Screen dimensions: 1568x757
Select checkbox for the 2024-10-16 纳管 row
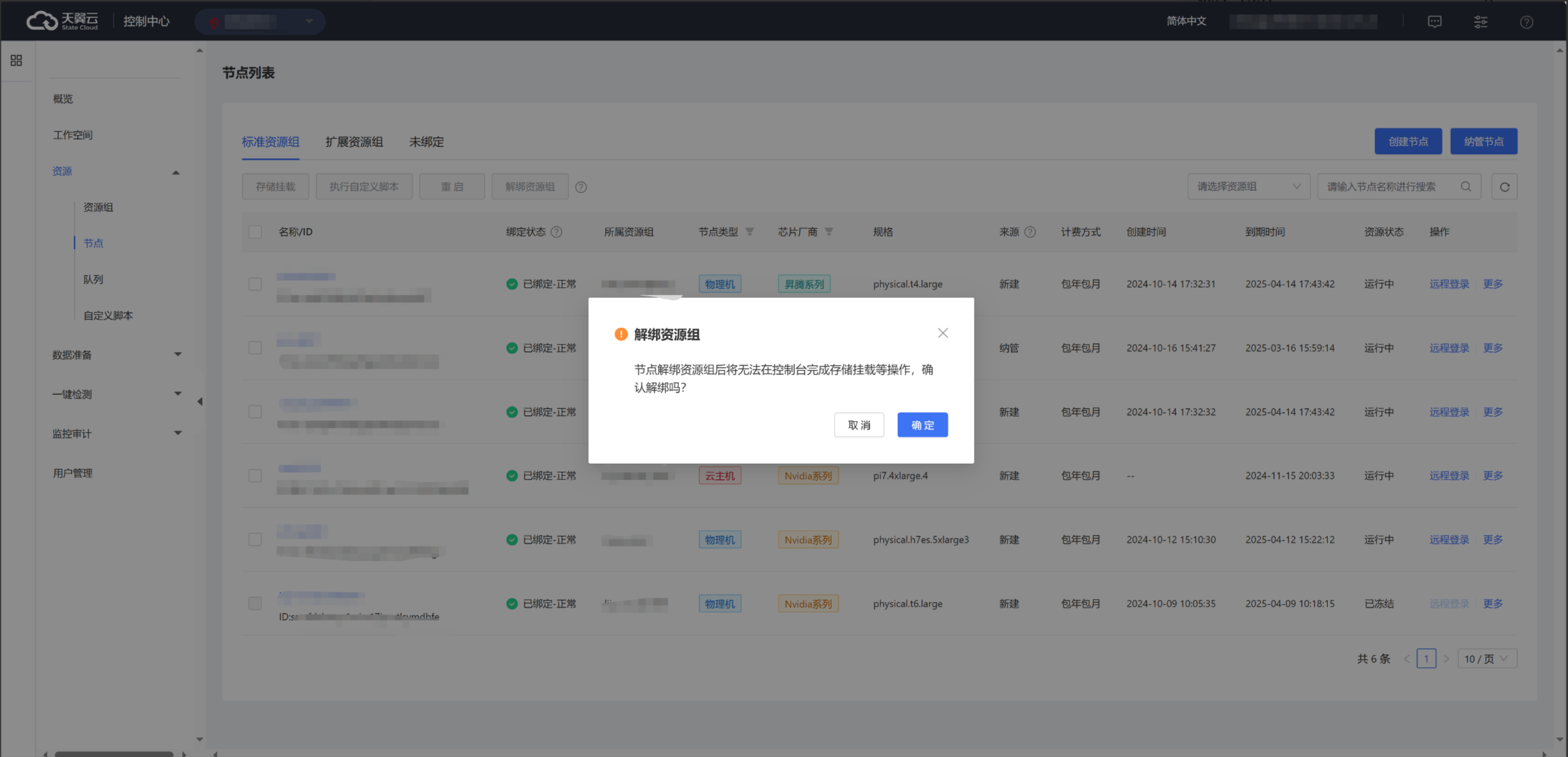pyautogui.click(x=255, y=348)
